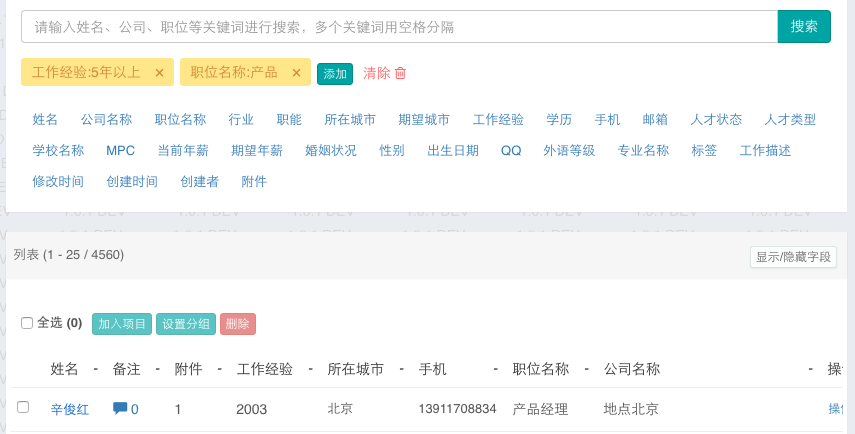Viewport: 855px width, 434px height.
Task: Choose the 创建者 filter field
Action: tap(200, 182)
